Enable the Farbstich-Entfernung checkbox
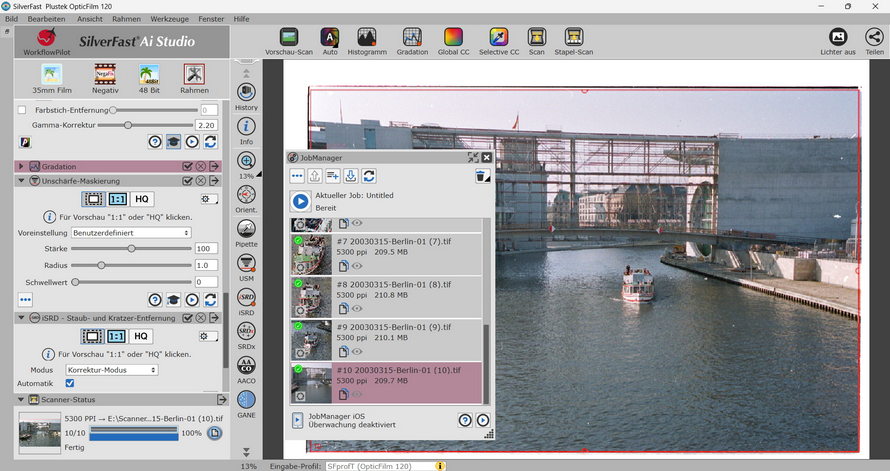 pos(23,110)
